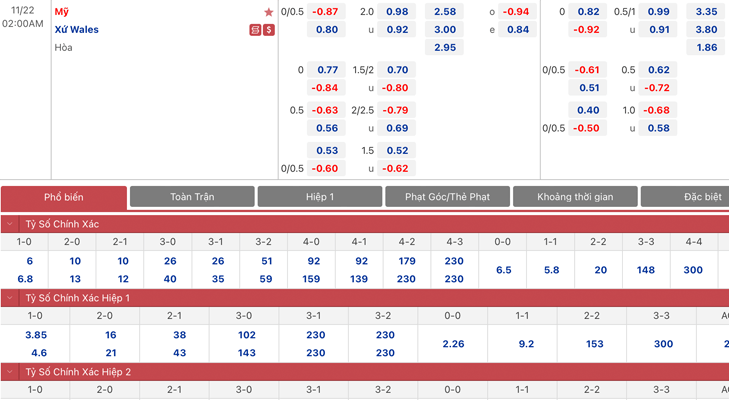Pick 102 odds for 3-0 first-half score

(246, 335)
